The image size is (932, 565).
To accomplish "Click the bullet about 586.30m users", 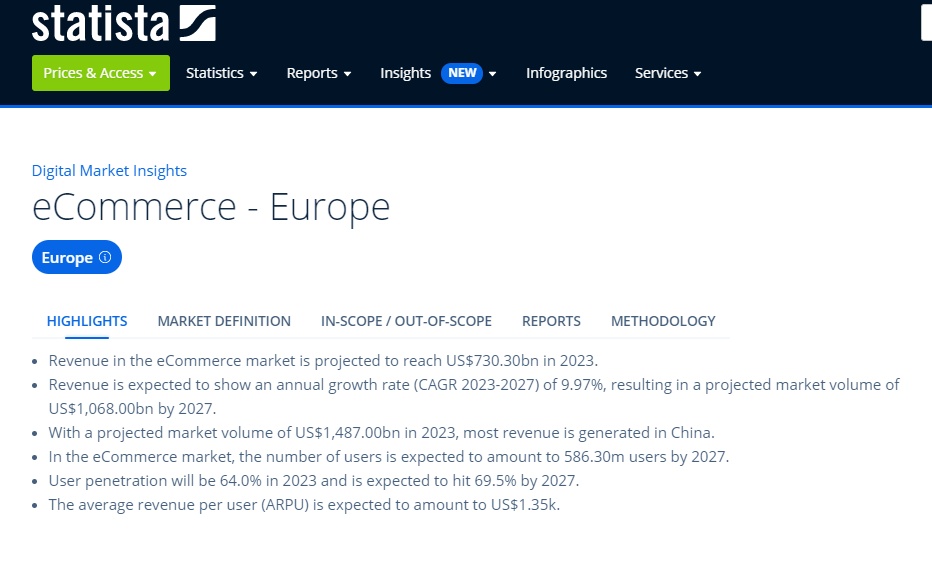I will tap(389, 457).
